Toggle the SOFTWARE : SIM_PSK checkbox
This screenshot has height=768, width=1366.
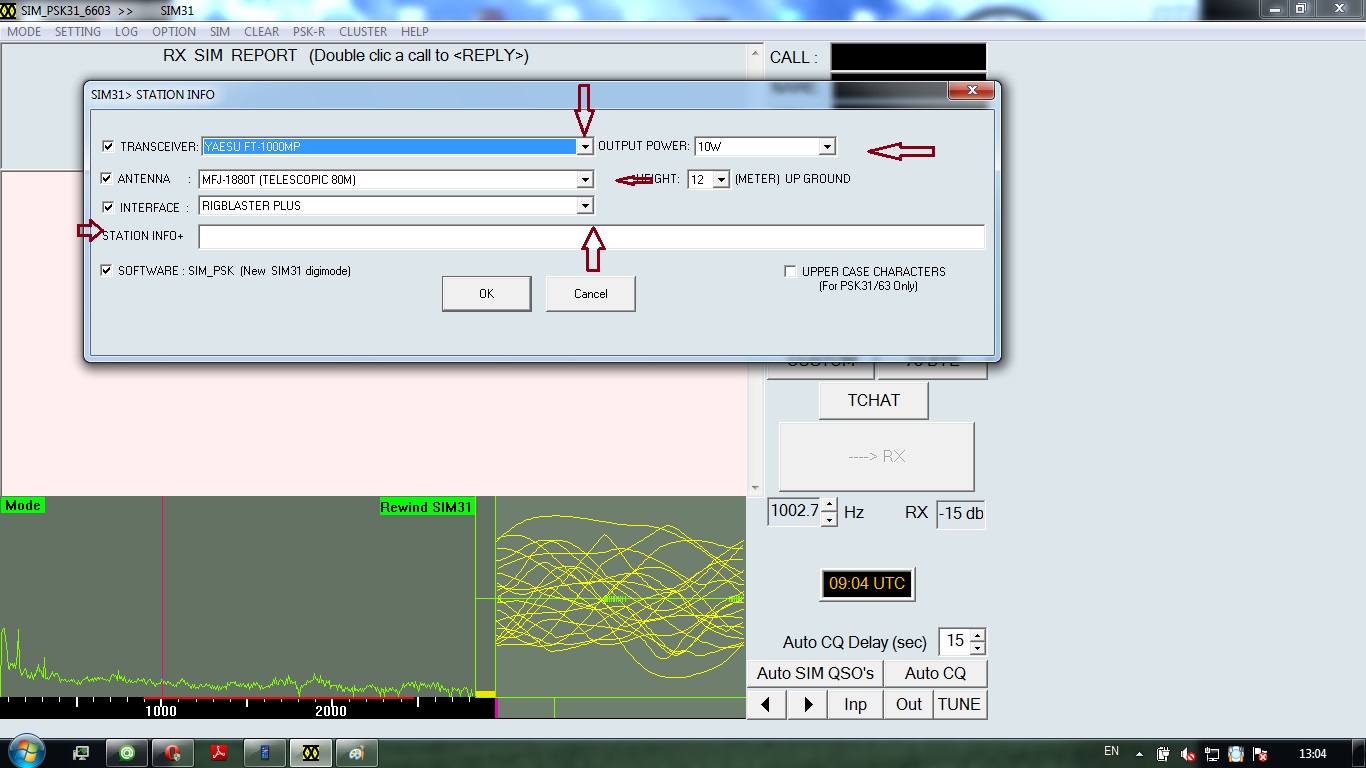pos(107,270)
